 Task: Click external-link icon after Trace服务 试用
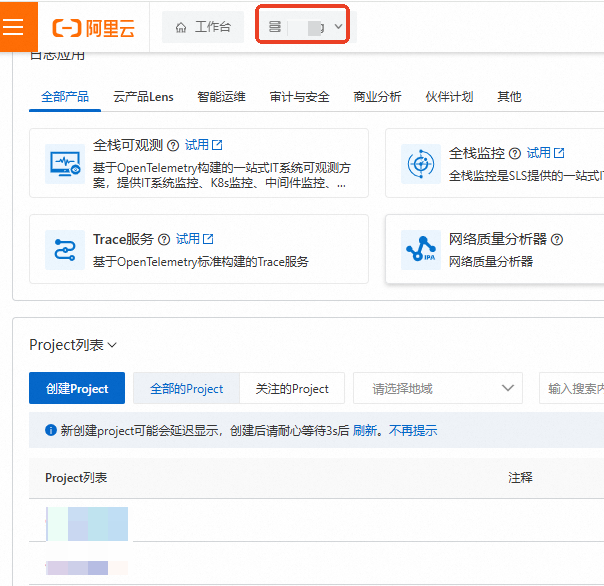[208, 239]
